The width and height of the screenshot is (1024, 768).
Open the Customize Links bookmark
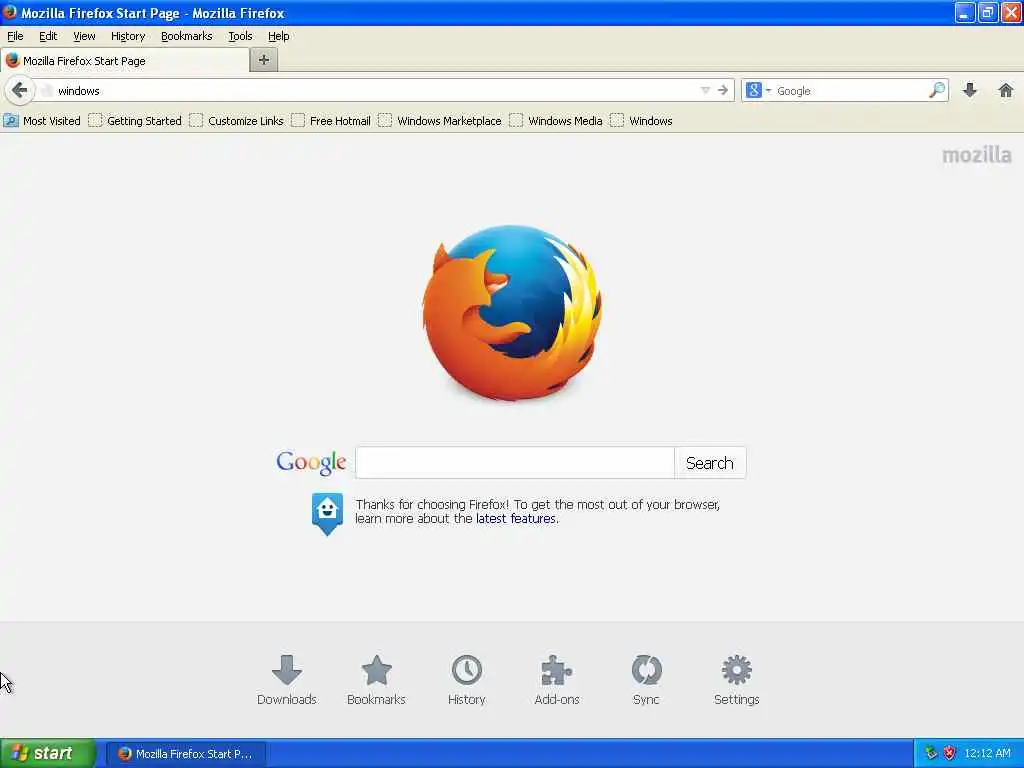tap(236, 121)
